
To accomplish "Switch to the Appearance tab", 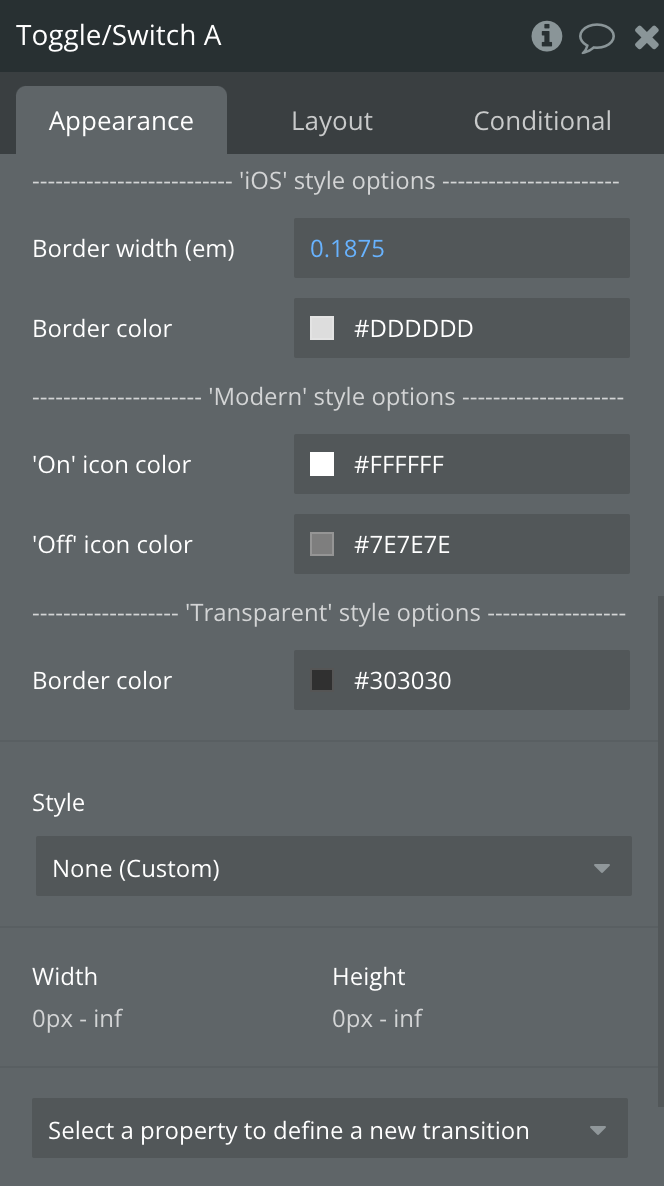I will (121, 121).
